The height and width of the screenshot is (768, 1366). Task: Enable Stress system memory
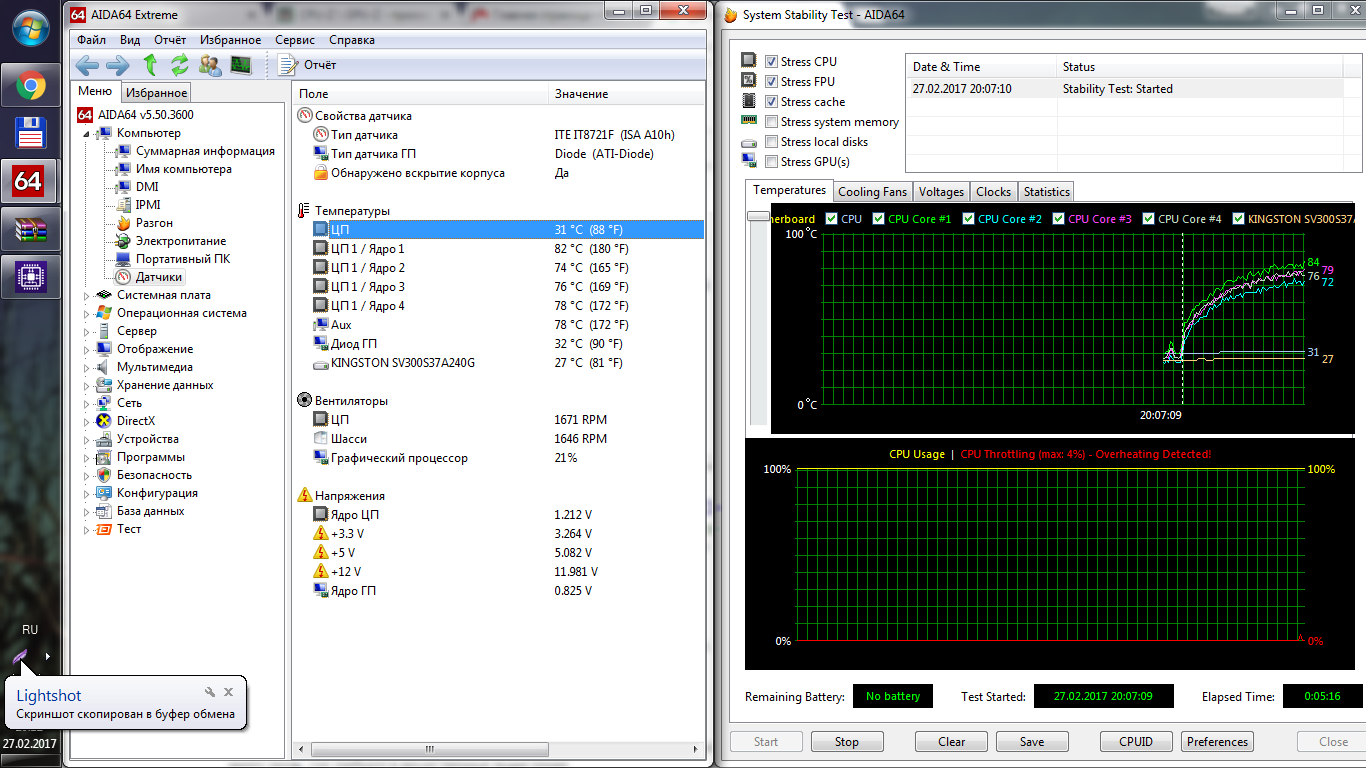point(771,122)
